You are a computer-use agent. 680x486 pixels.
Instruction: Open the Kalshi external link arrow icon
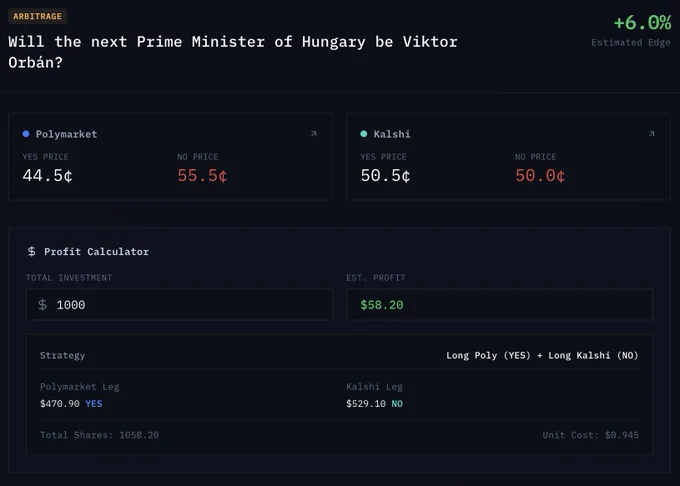pyautogui.click(x=651, y=134)
